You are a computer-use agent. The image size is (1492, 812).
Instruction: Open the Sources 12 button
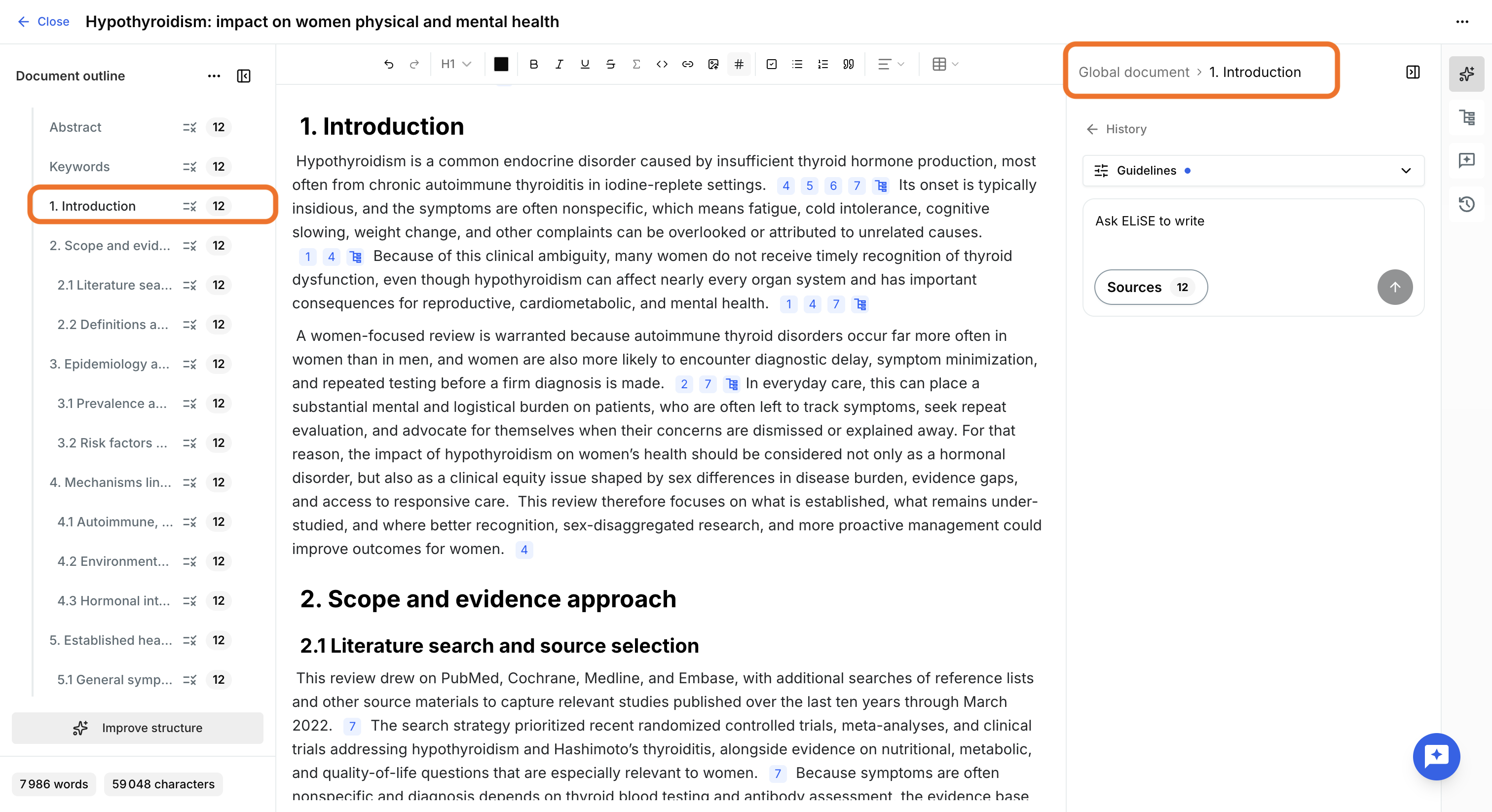[1151, 287]
